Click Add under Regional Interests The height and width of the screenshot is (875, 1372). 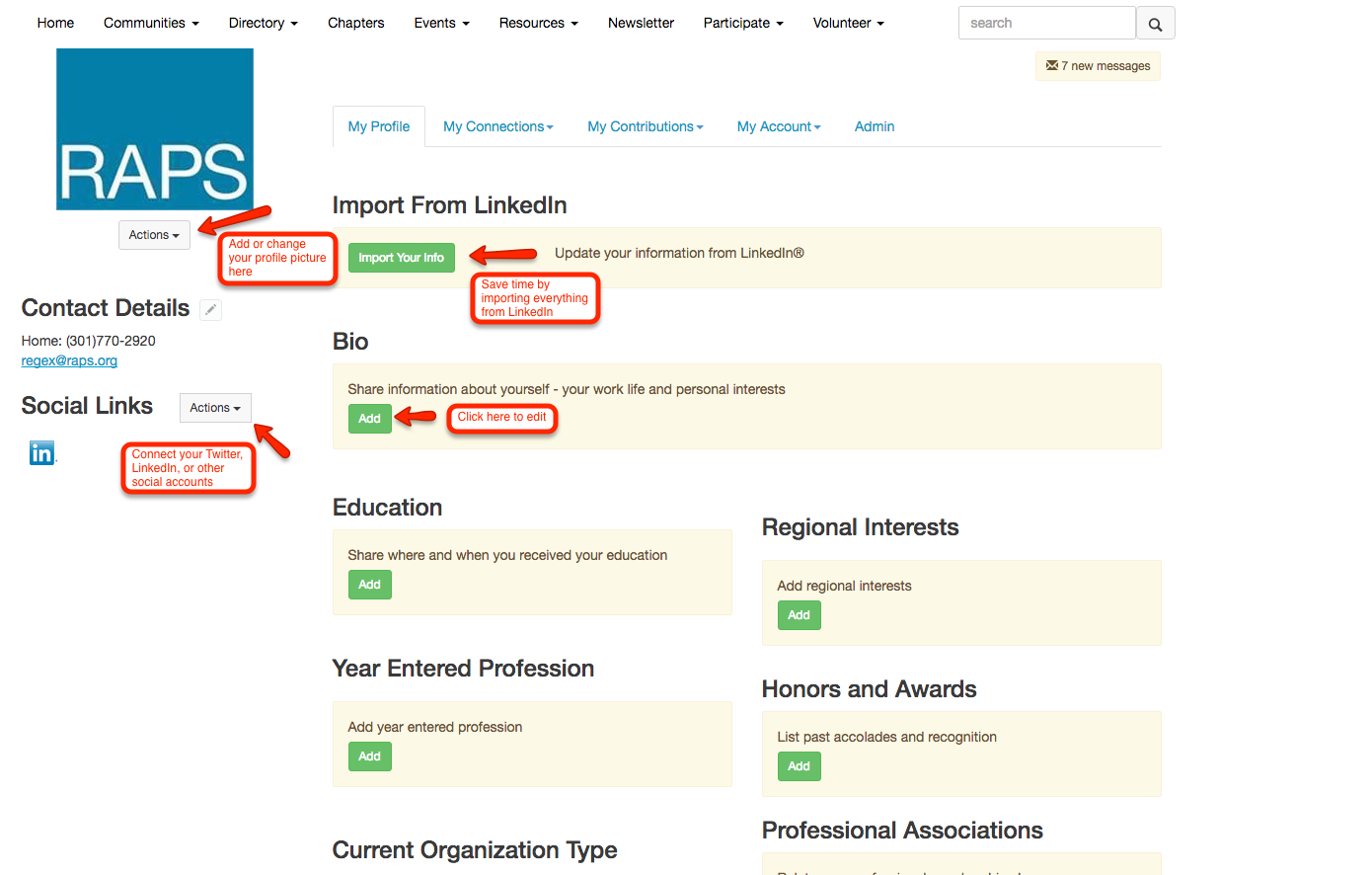point(800,615)
